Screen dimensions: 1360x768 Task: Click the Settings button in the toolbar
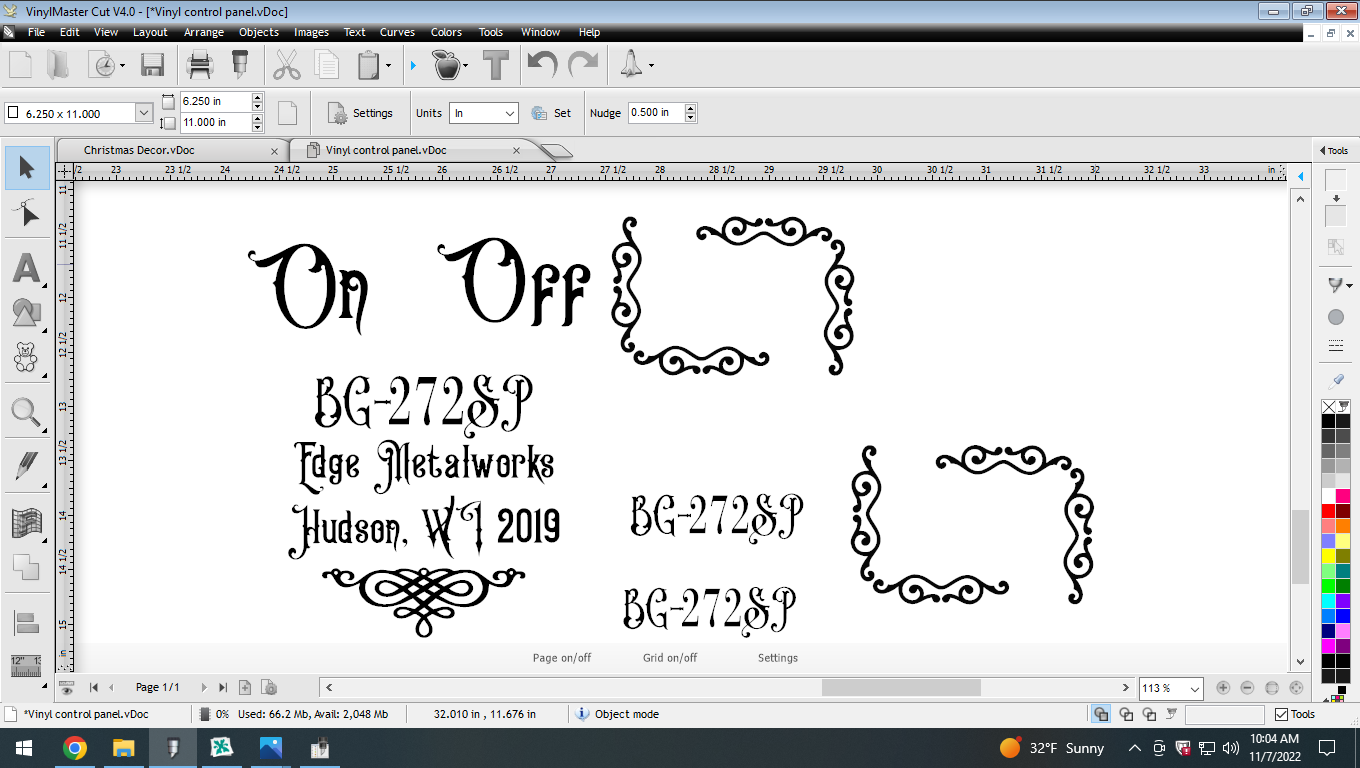coord(360,113)
